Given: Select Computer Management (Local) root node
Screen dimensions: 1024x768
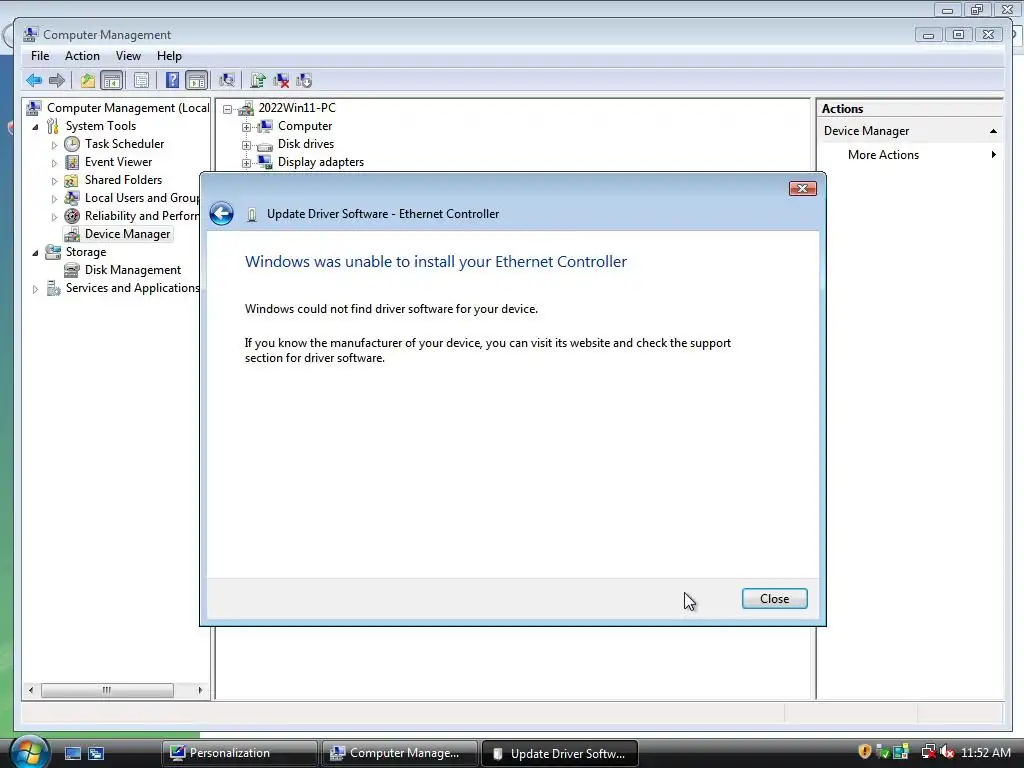Looking at the screenshot, I should [x=127, y=108].
